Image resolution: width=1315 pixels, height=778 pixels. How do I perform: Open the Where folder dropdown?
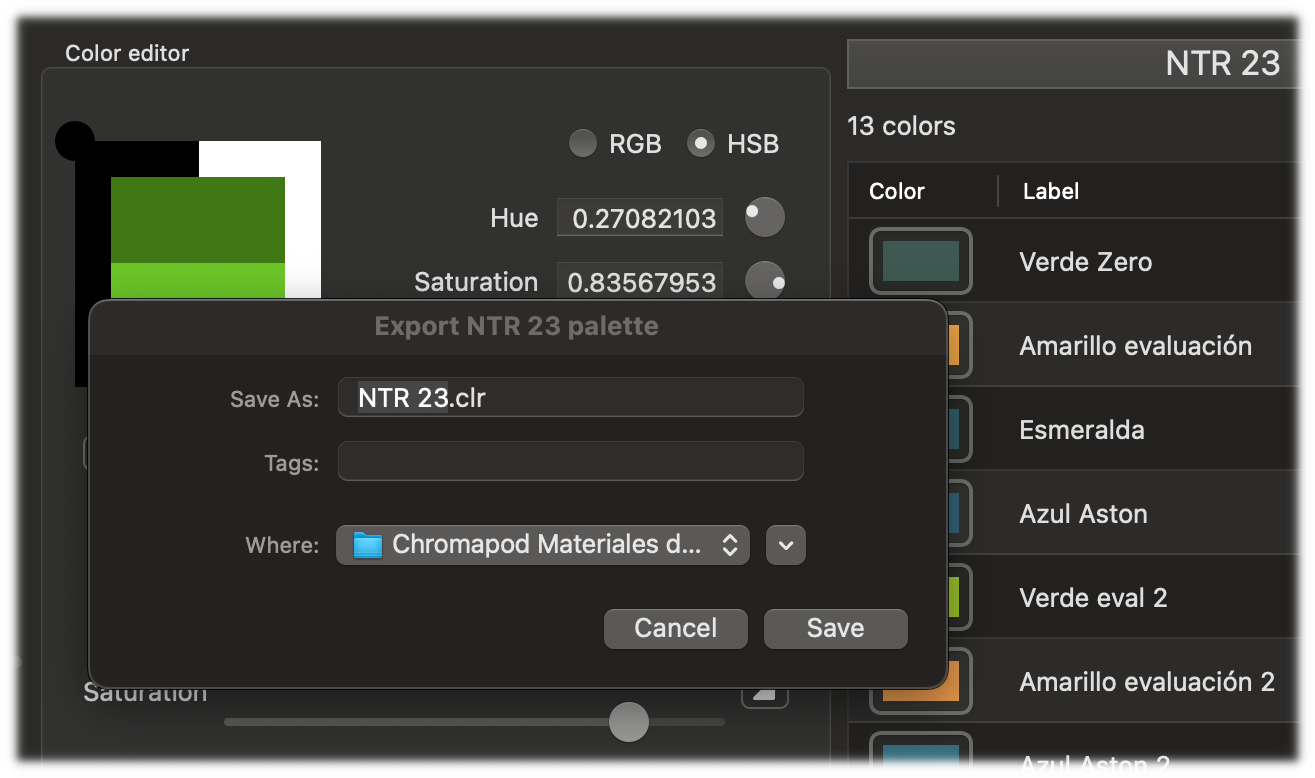543,545
